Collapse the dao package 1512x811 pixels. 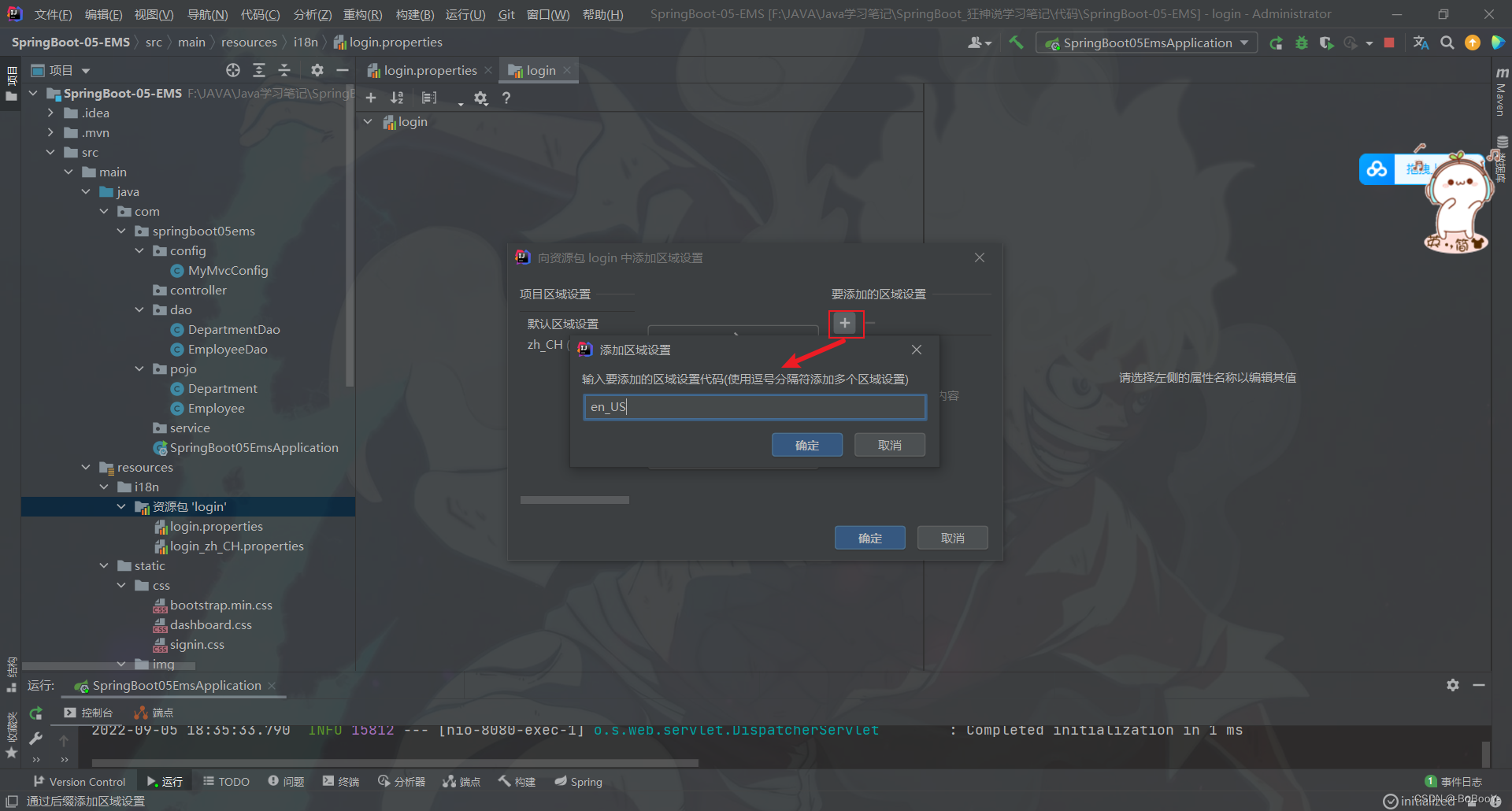coord(139,309)
